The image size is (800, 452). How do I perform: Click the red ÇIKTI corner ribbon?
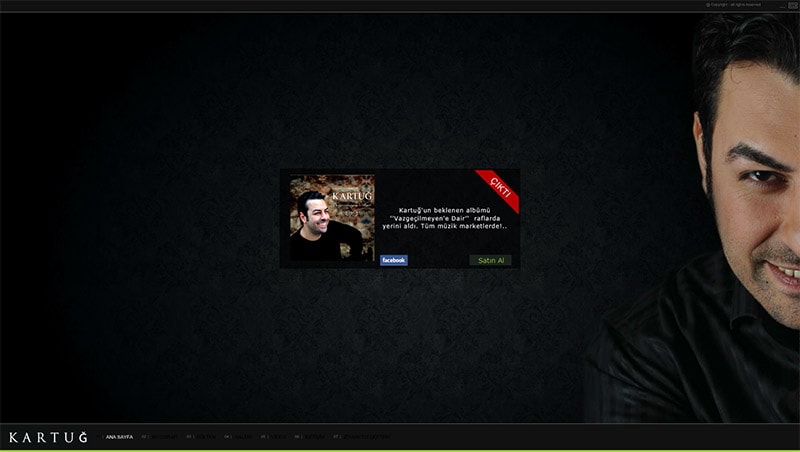[499, 188]
